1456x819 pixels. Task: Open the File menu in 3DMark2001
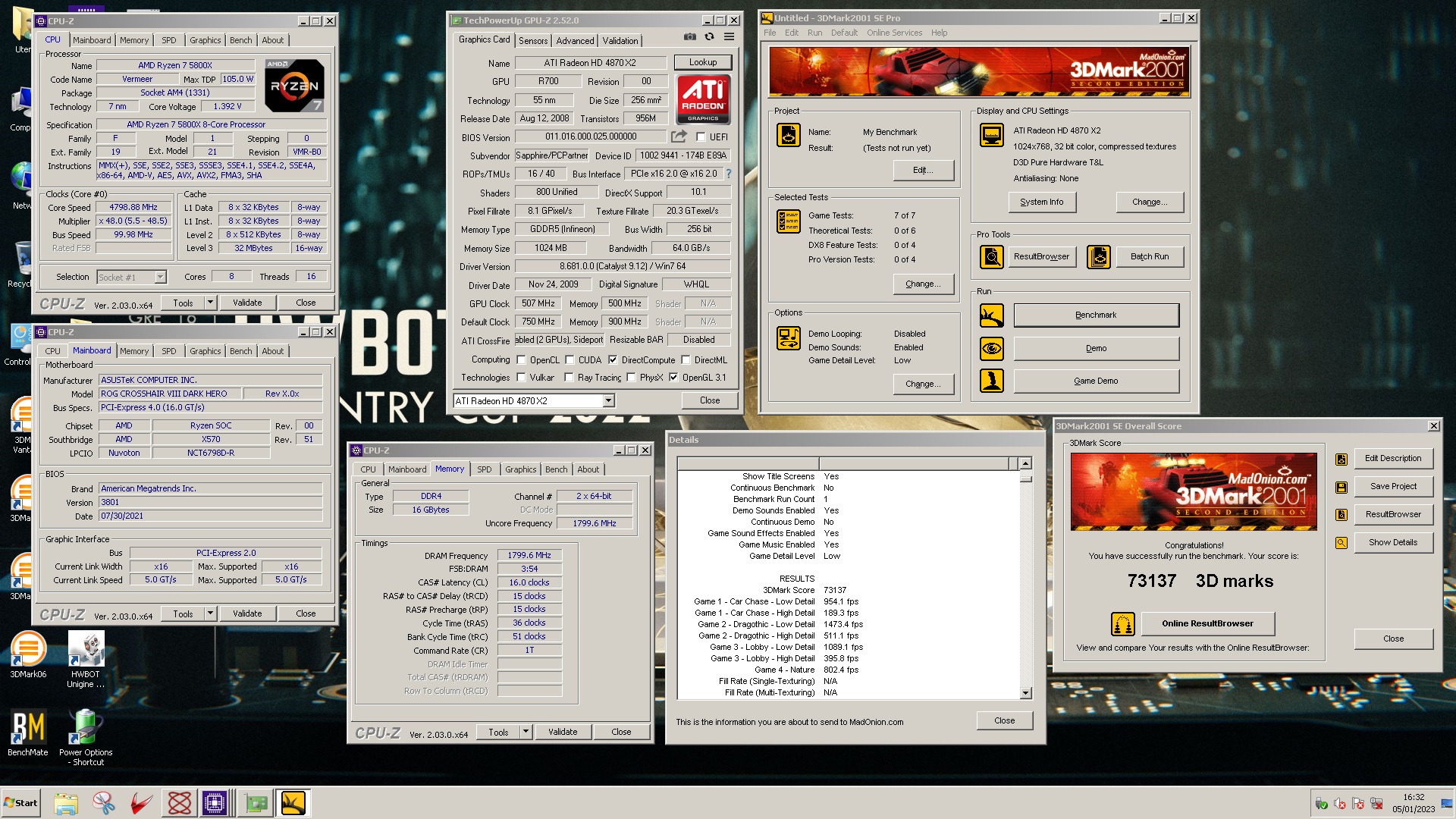coord(770,33)
